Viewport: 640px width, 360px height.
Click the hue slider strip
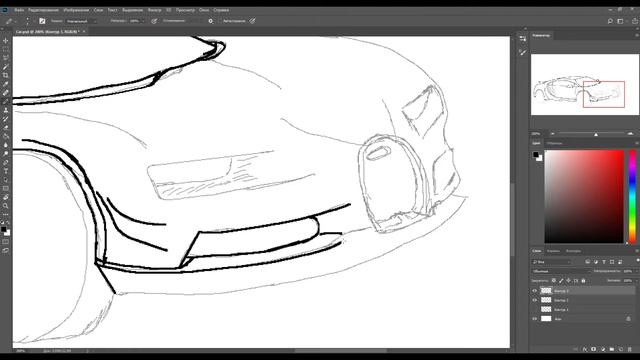[632, 196]
